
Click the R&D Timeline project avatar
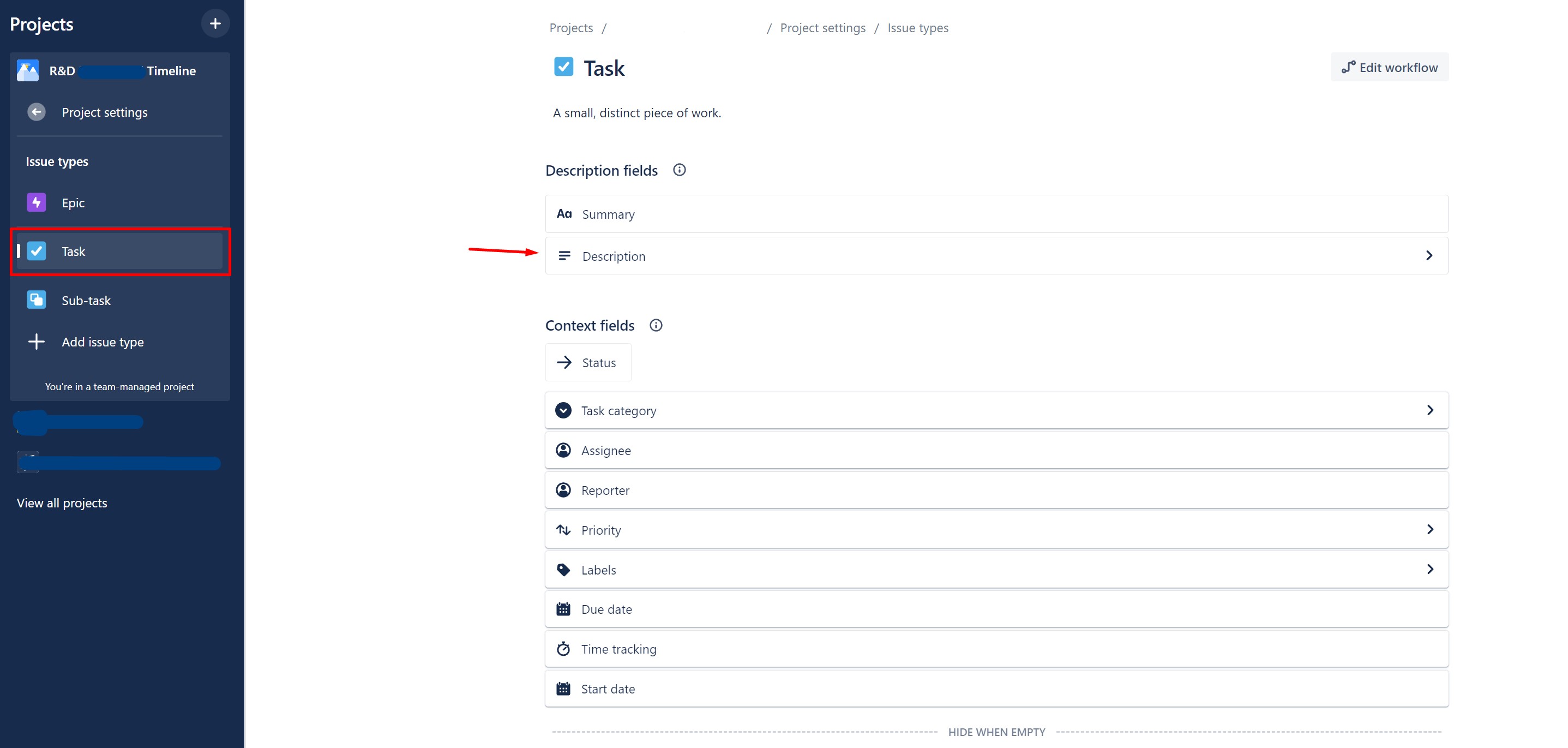point(27,70)
